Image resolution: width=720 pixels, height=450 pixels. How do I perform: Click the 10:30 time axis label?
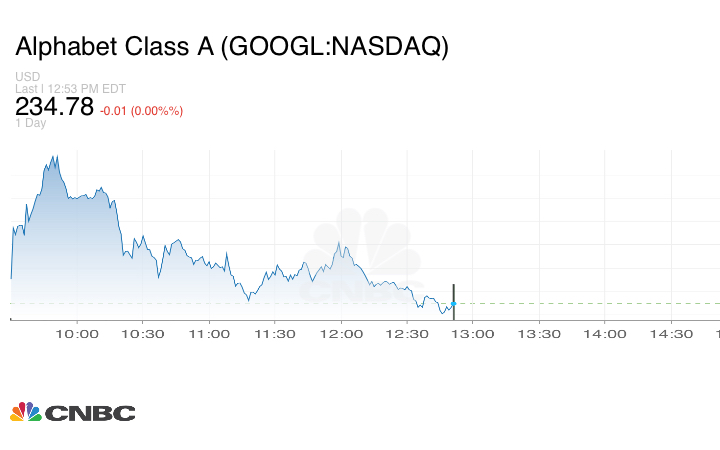144,334
